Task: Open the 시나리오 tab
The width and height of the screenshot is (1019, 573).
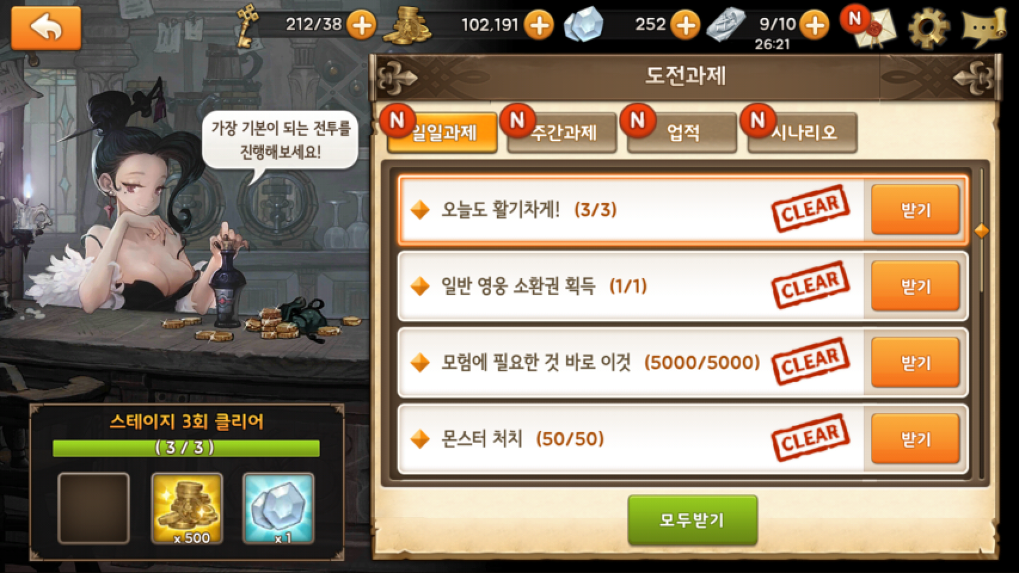Action: point(803,133)
